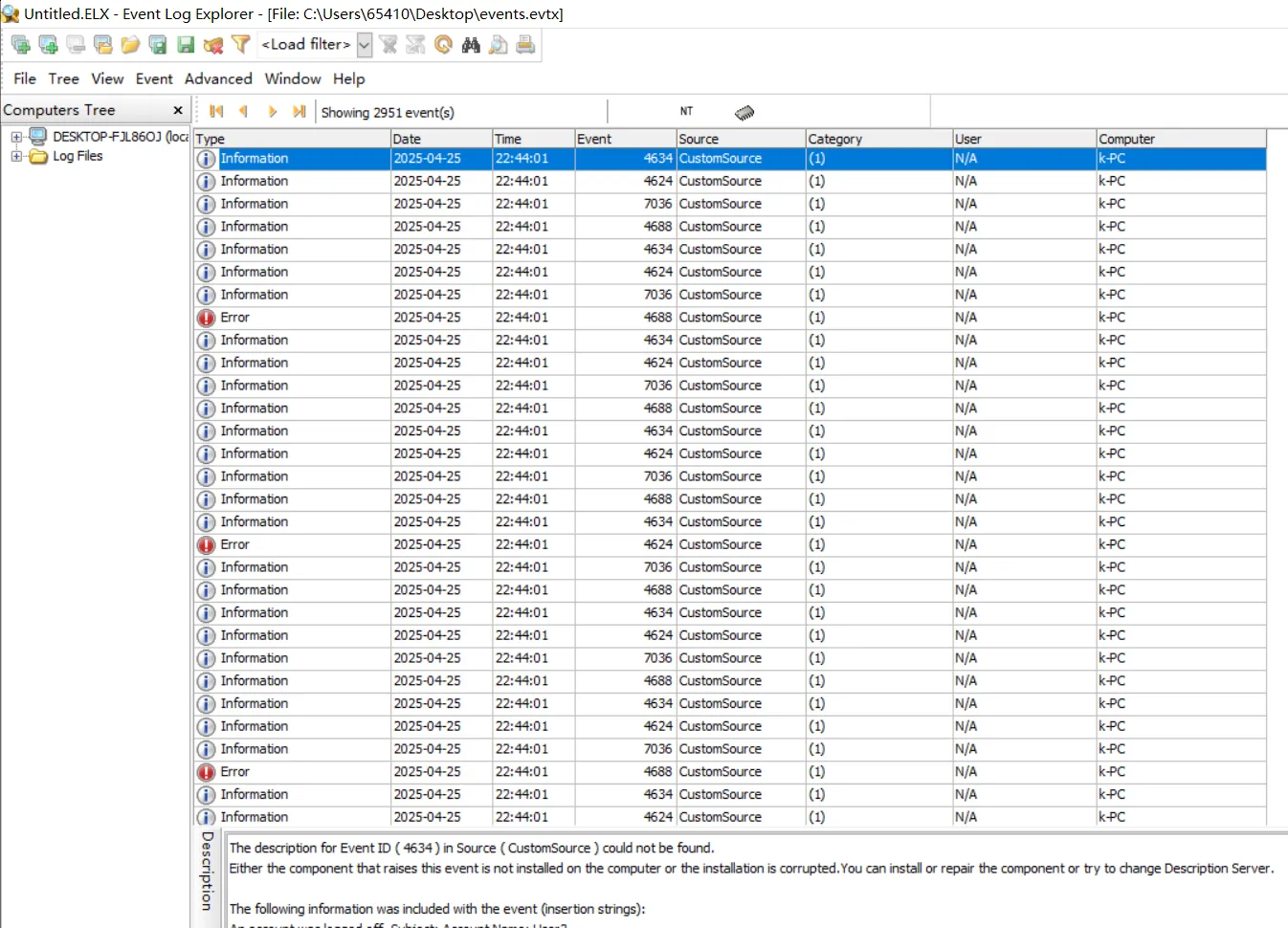The image size is (1288, 928).
Task: Open the Advanced menu
Action: pos(218,78)
